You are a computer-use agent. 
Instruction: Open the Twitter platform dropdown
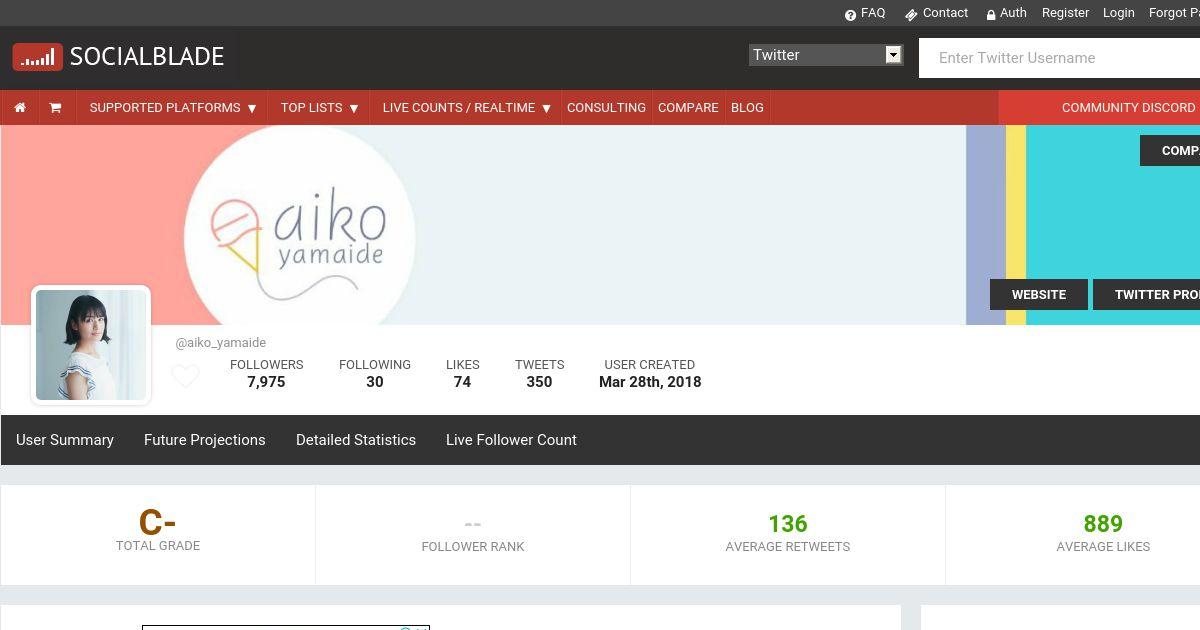click(826, 55)
